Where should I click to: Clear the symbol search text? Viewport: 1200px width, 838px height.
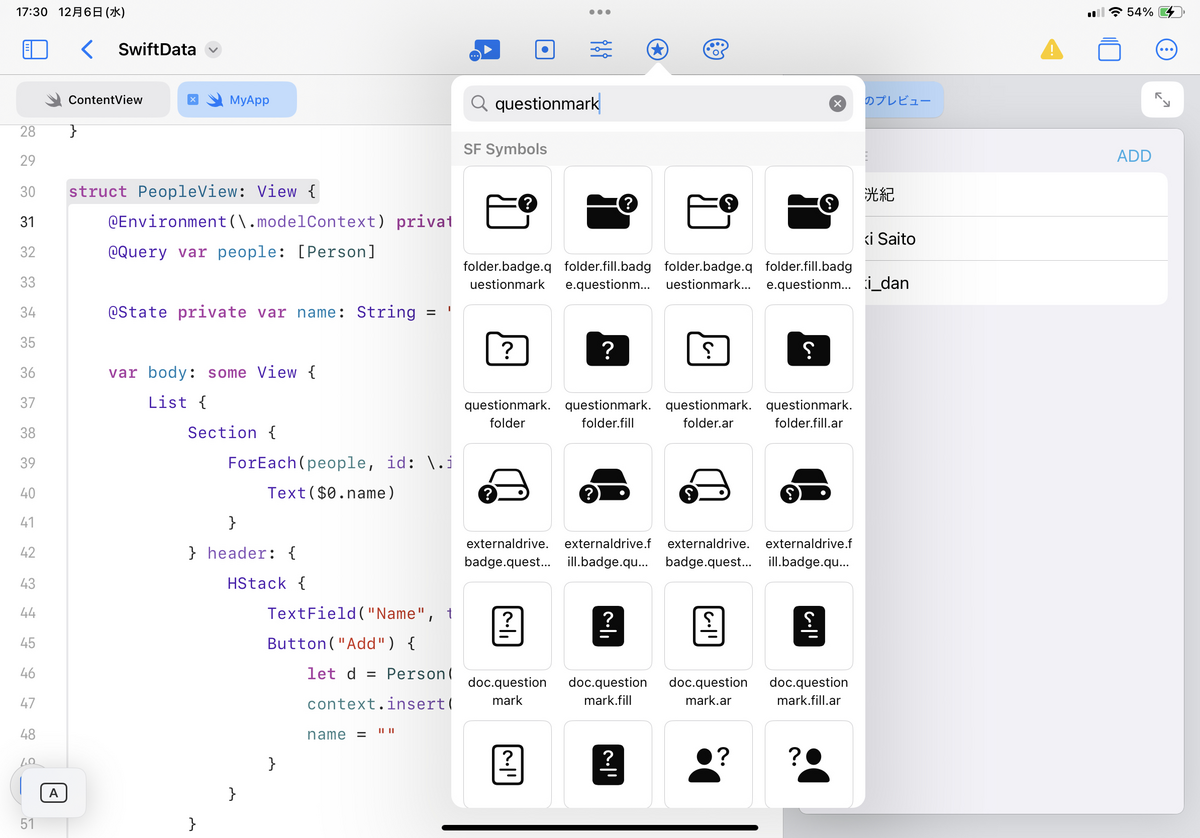coord(838,104)
